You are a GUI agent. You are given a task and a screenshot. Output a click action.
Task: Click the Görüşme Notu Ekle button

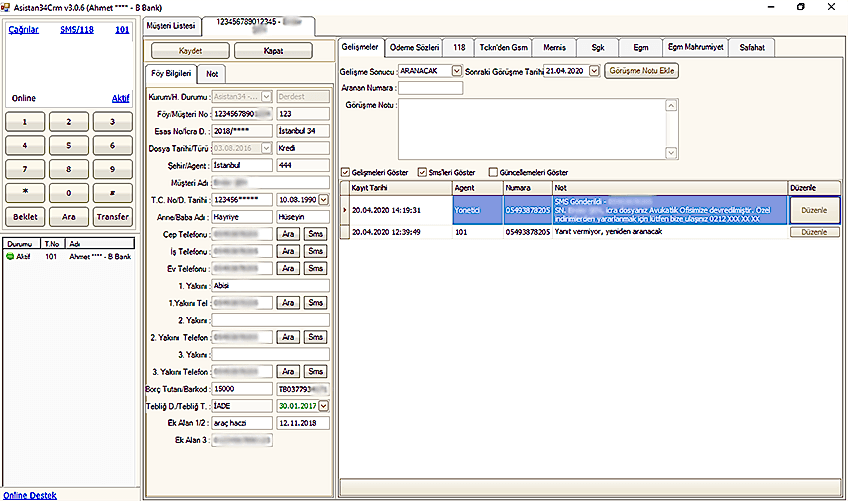pyautogui.click(x=643, y=71)
